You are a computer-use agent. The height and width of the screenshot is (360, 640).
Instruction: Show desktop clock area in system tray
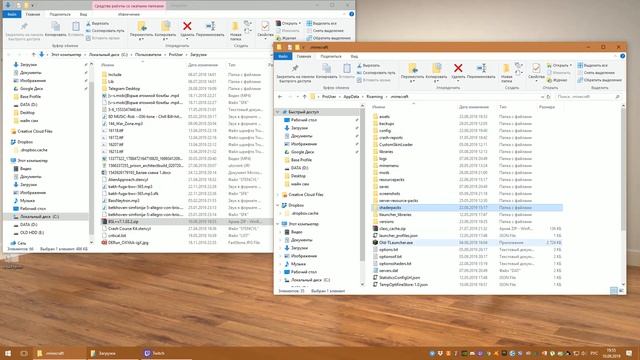611,353
